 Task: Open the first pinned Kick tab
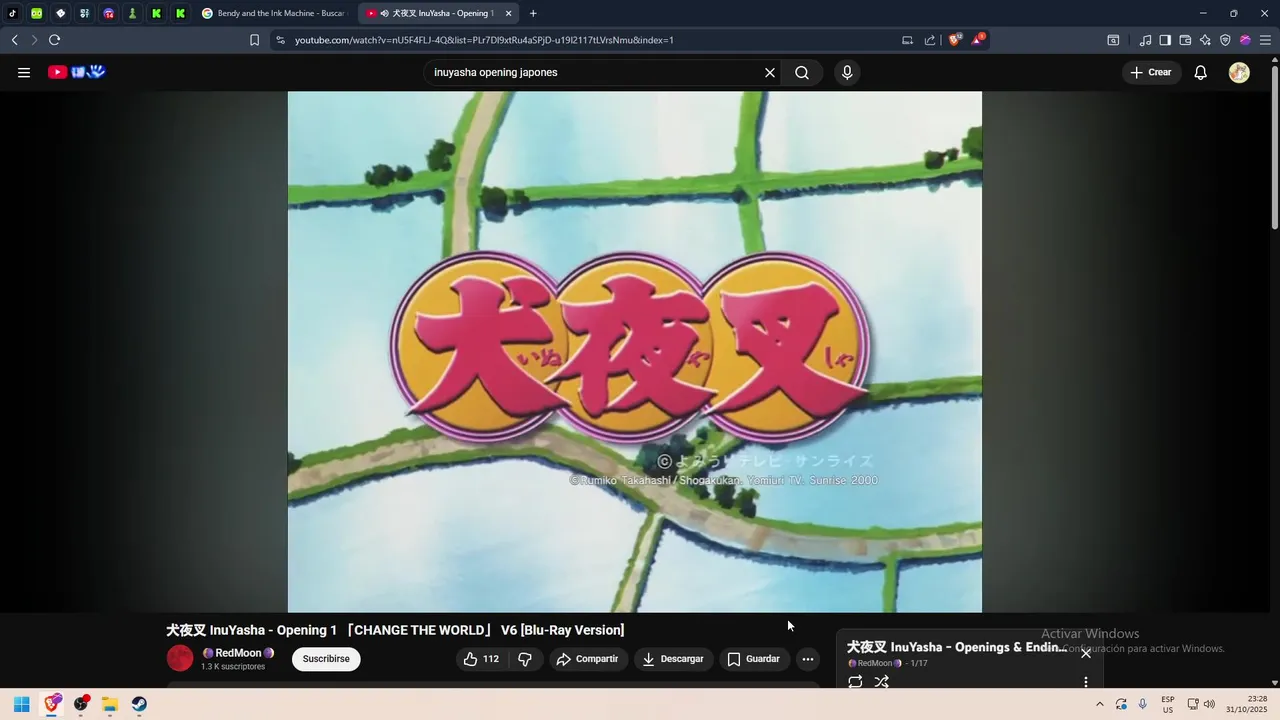156,13
